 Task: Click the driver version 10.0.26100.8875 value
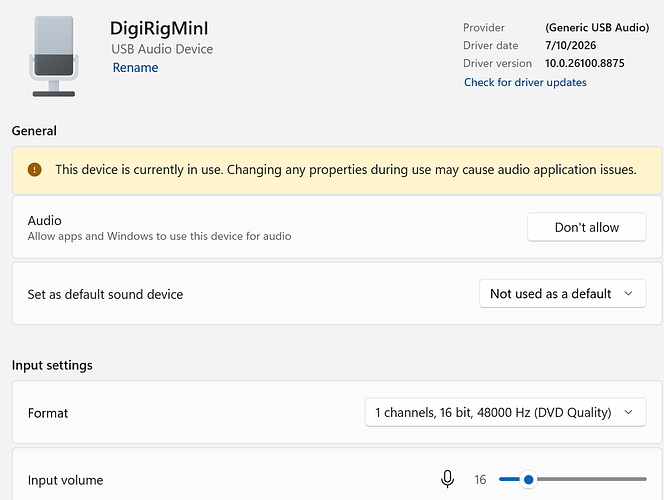pos(584,64)
